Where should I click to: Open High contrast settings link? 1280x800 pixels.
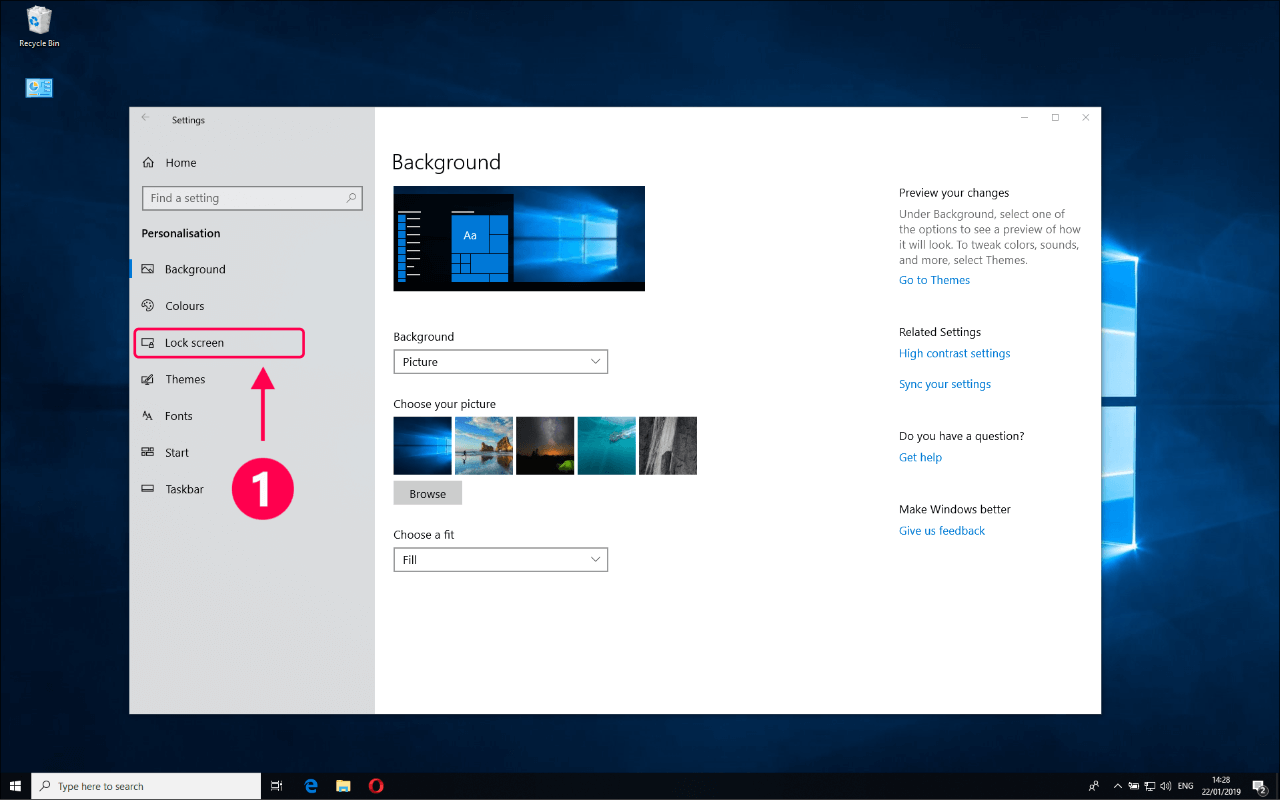click(954, 353)
